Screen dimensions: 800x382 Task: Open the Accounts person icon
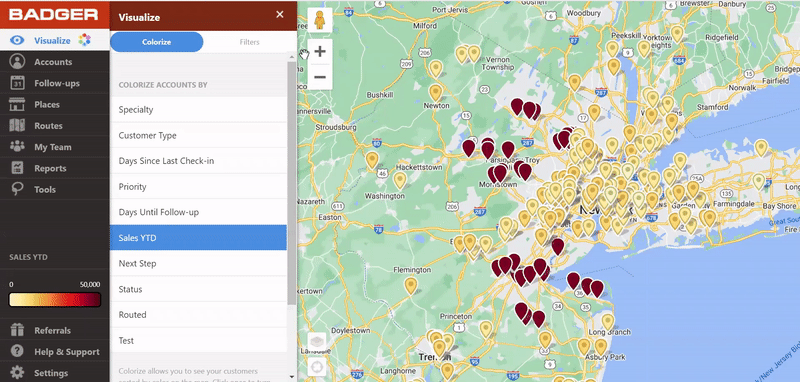17,62
